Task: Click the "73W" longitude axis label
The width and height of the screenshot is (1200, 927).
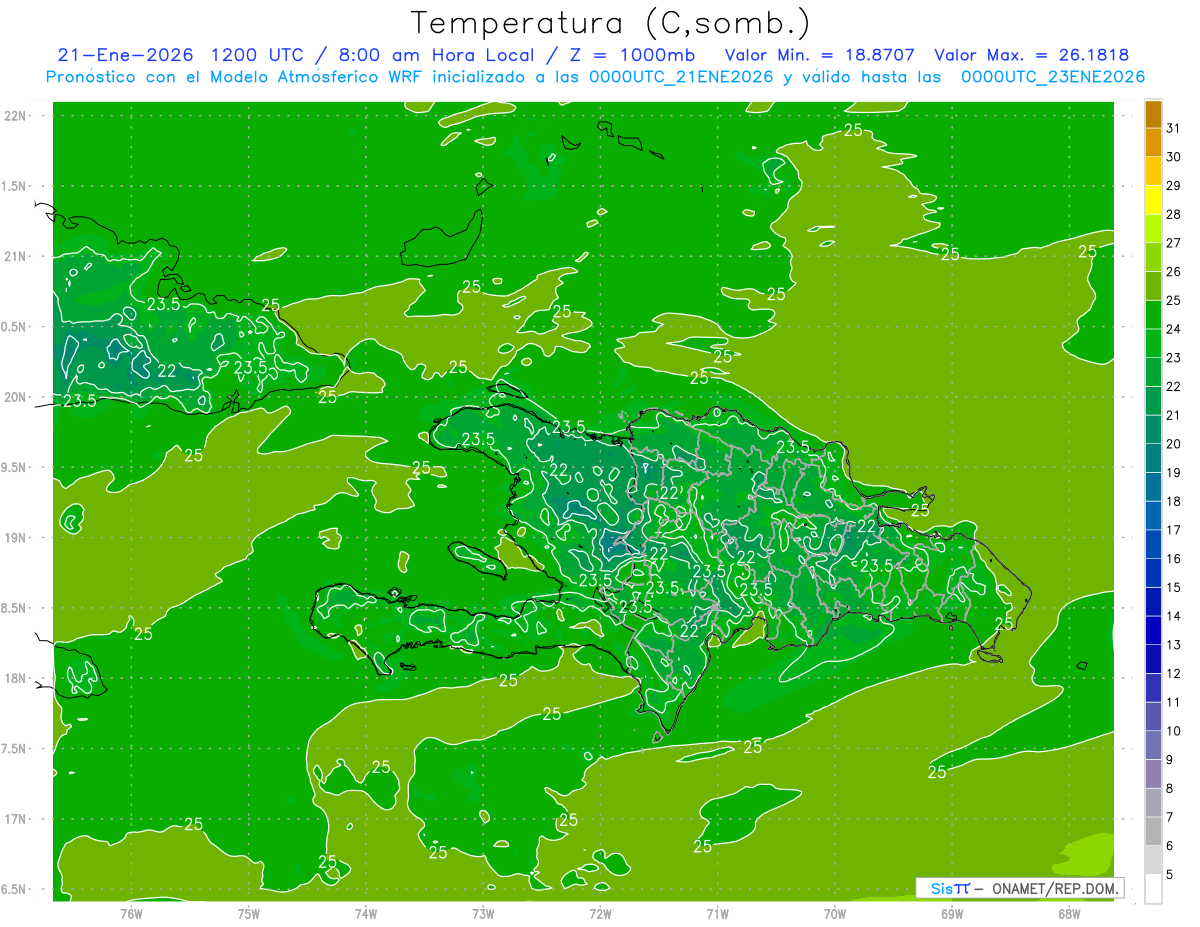Action: click(x=483, y=913)
